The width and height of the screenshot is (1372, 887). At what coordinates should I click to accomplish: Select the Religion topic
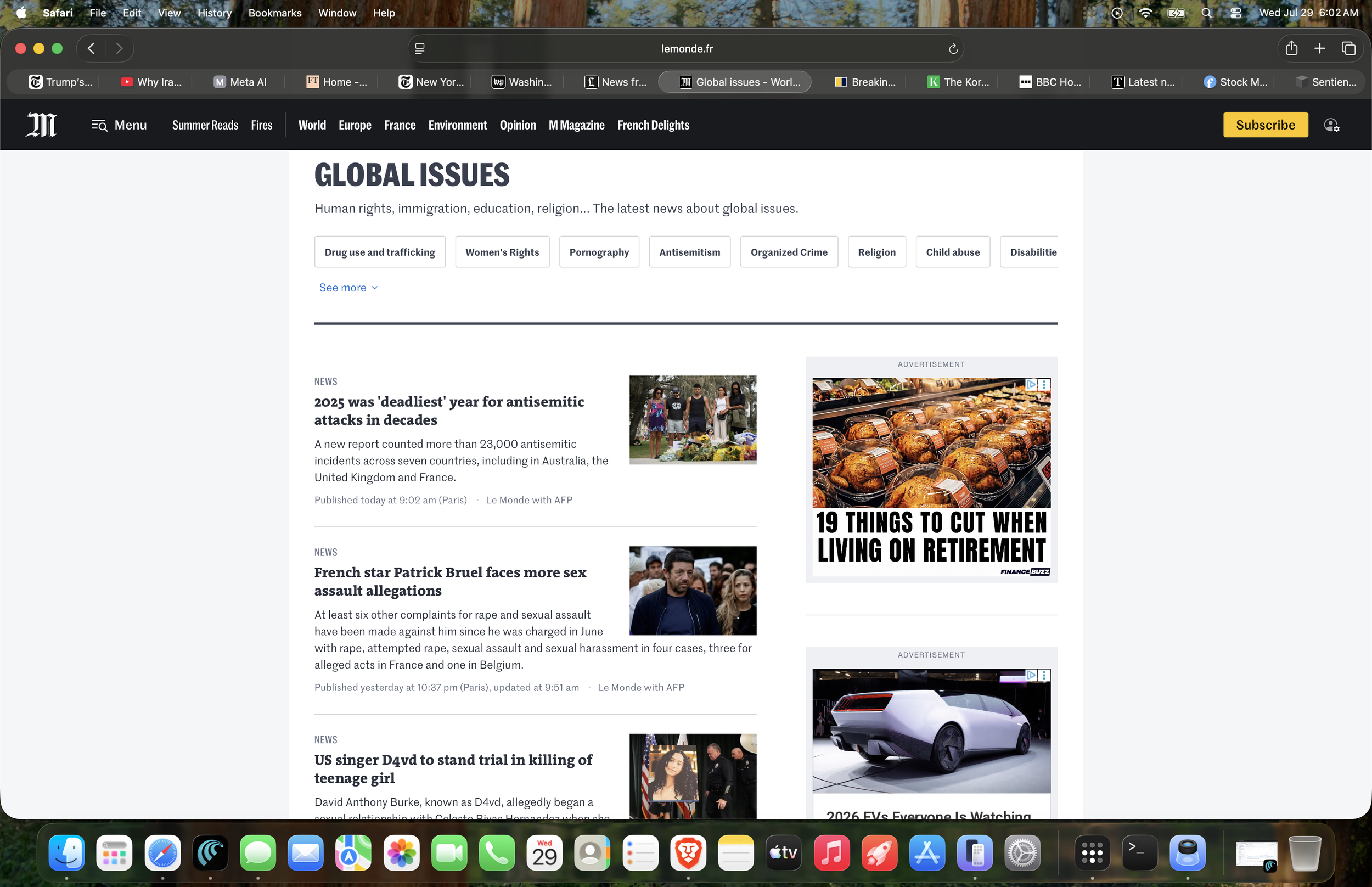(876, 252)
